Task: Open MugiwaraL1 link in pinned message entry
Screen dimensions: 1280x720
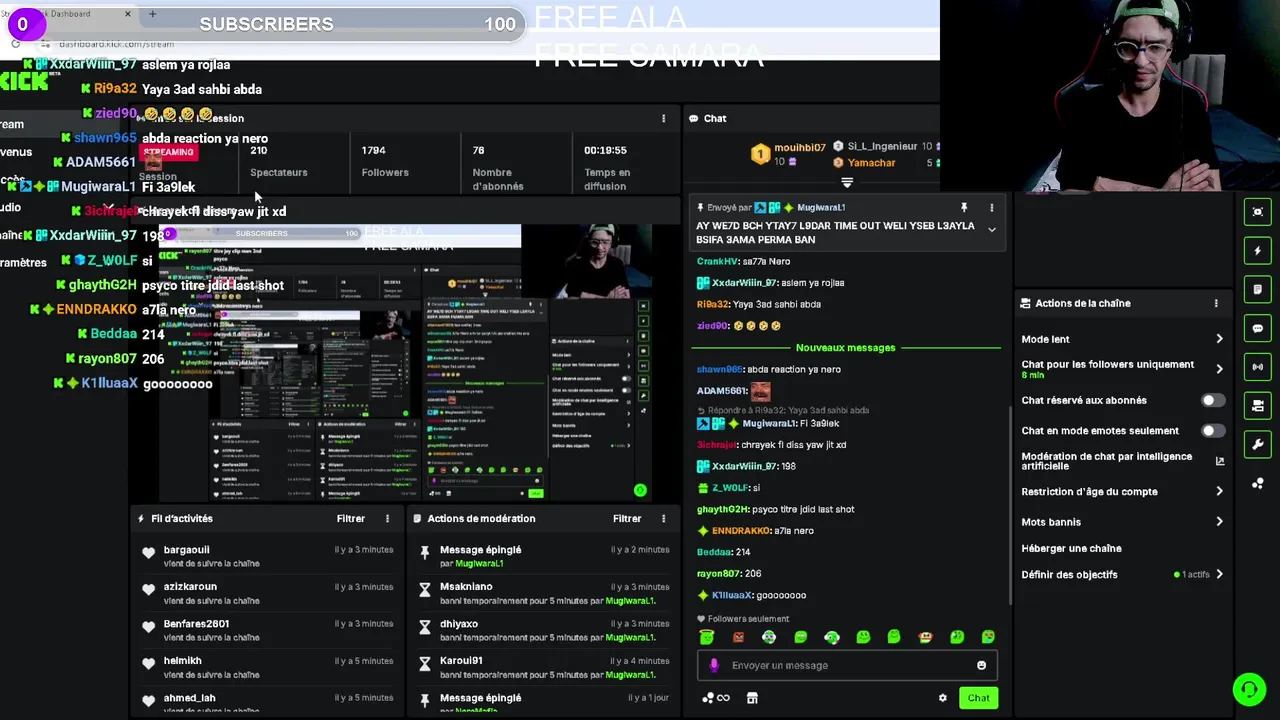Action: click(x=479, y=563)
